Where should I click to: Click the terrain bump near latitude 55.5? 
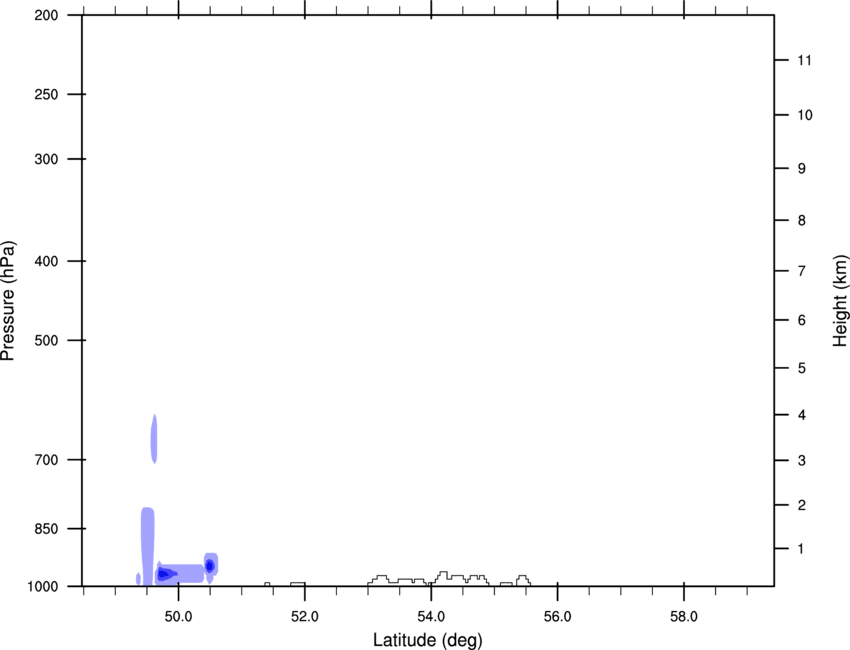[x=523, y=581]
